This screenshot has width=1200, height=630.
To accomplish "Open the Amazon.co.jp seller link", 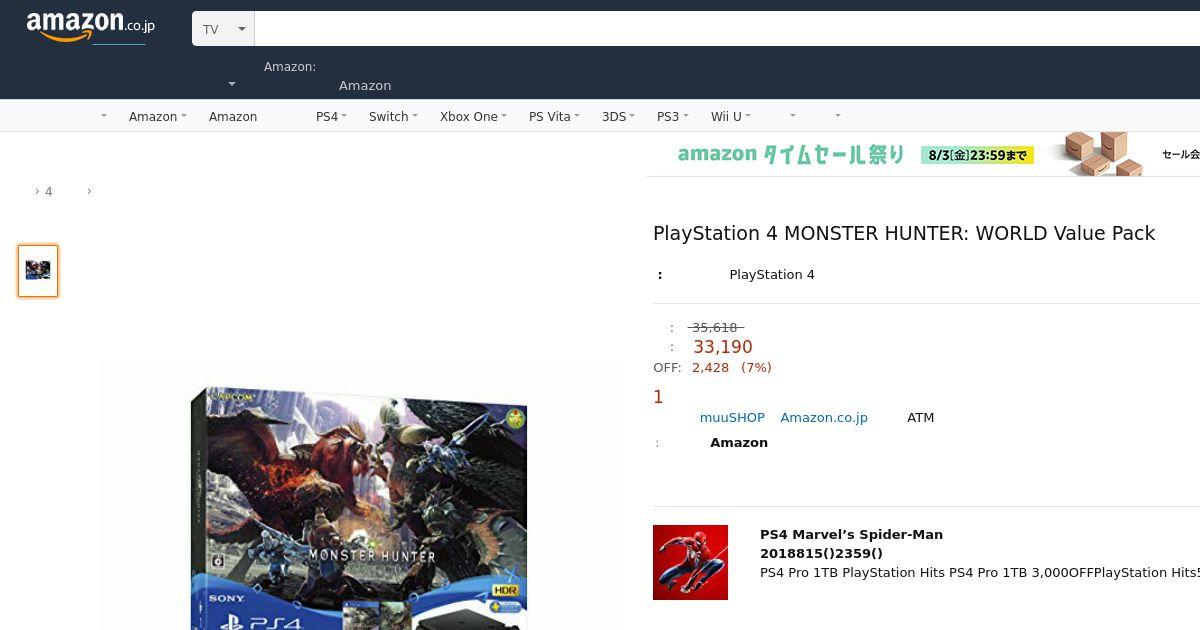I will 824,417.
